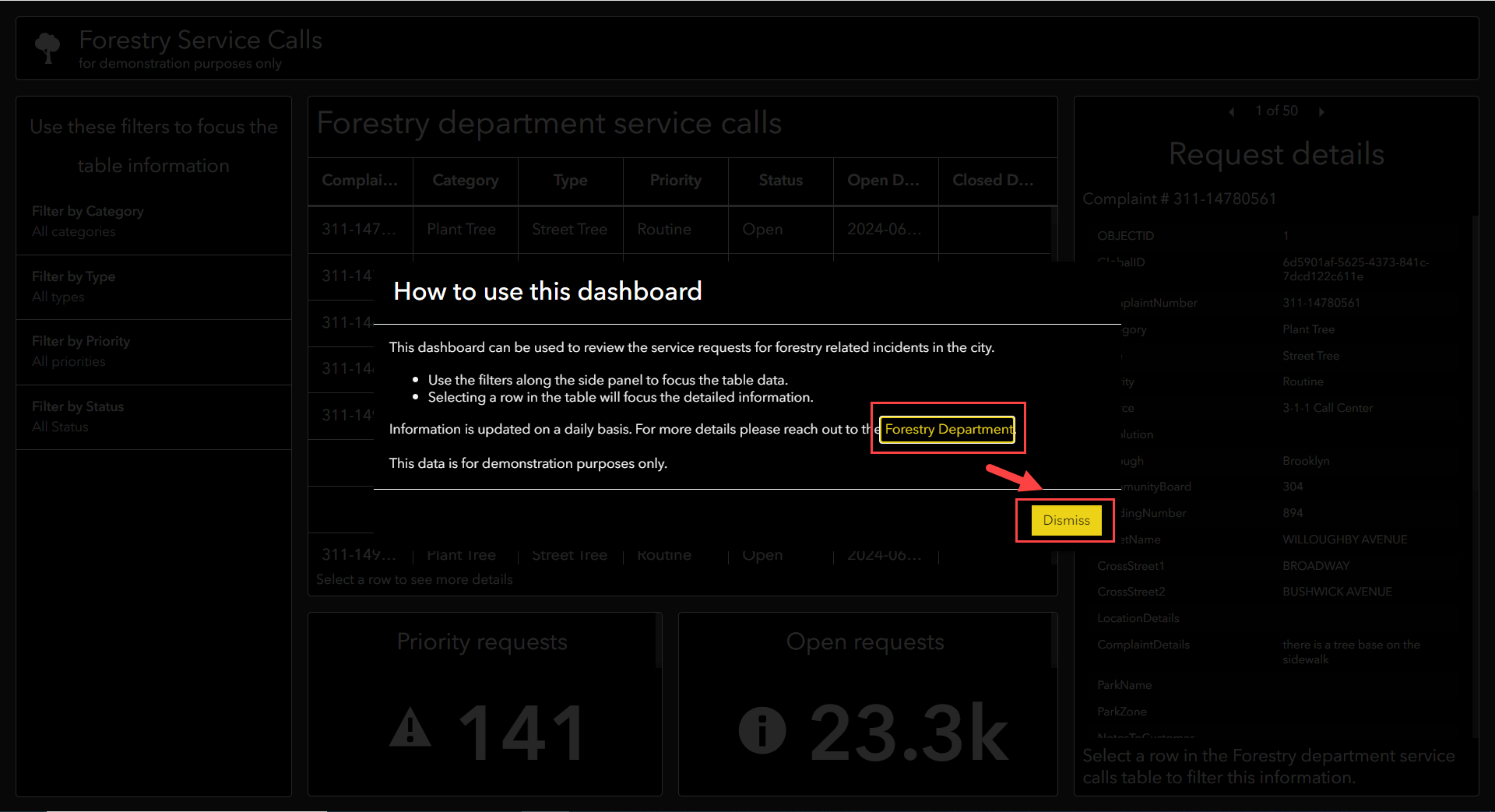Click the Forestry department service calls title
The height and width of the screenshot is (812, 1495).
tap(549, 124)
